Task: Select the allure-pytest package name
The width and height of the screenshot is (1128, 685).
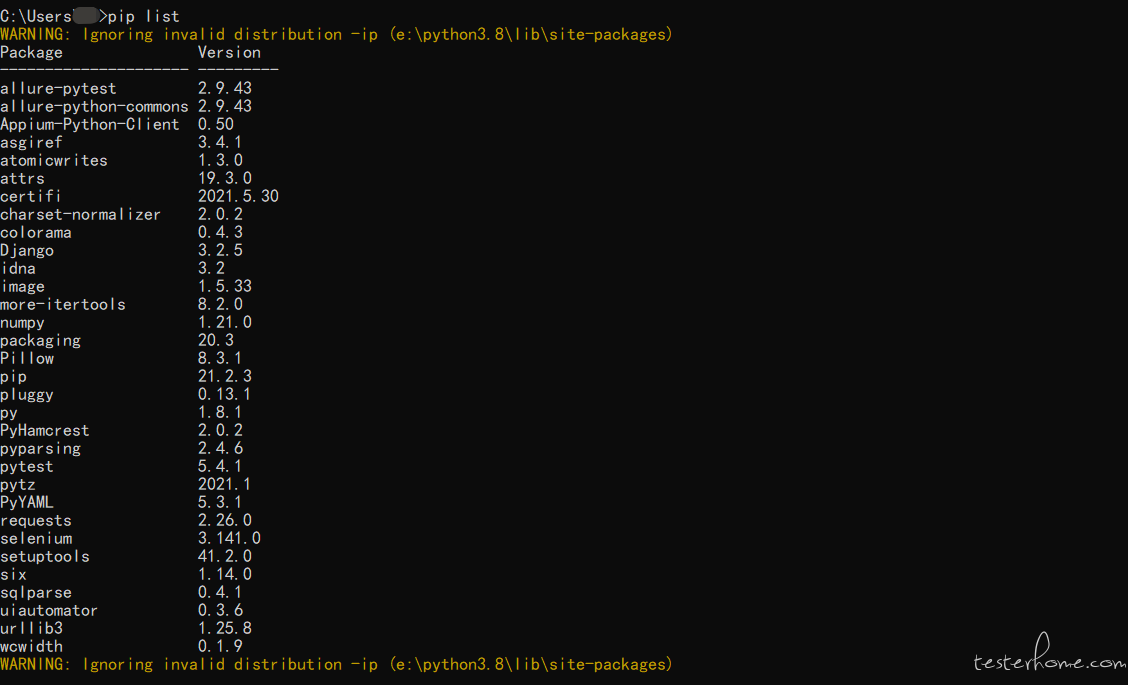Action: point(58,89)
